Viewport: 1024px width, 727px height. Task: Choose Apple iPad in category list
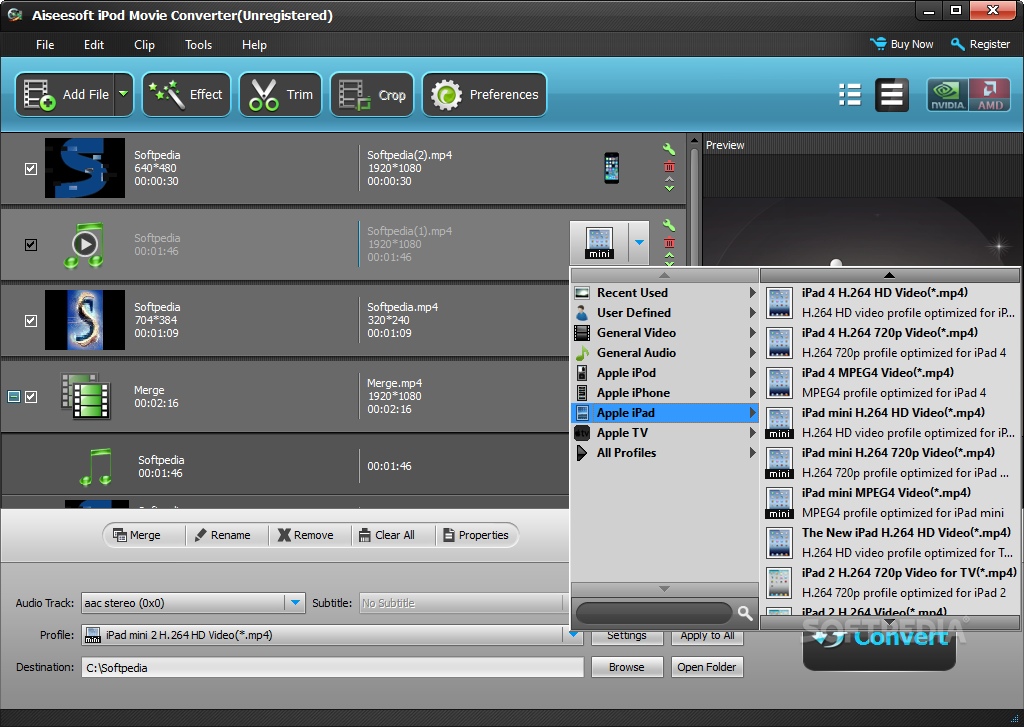[664, 413]
